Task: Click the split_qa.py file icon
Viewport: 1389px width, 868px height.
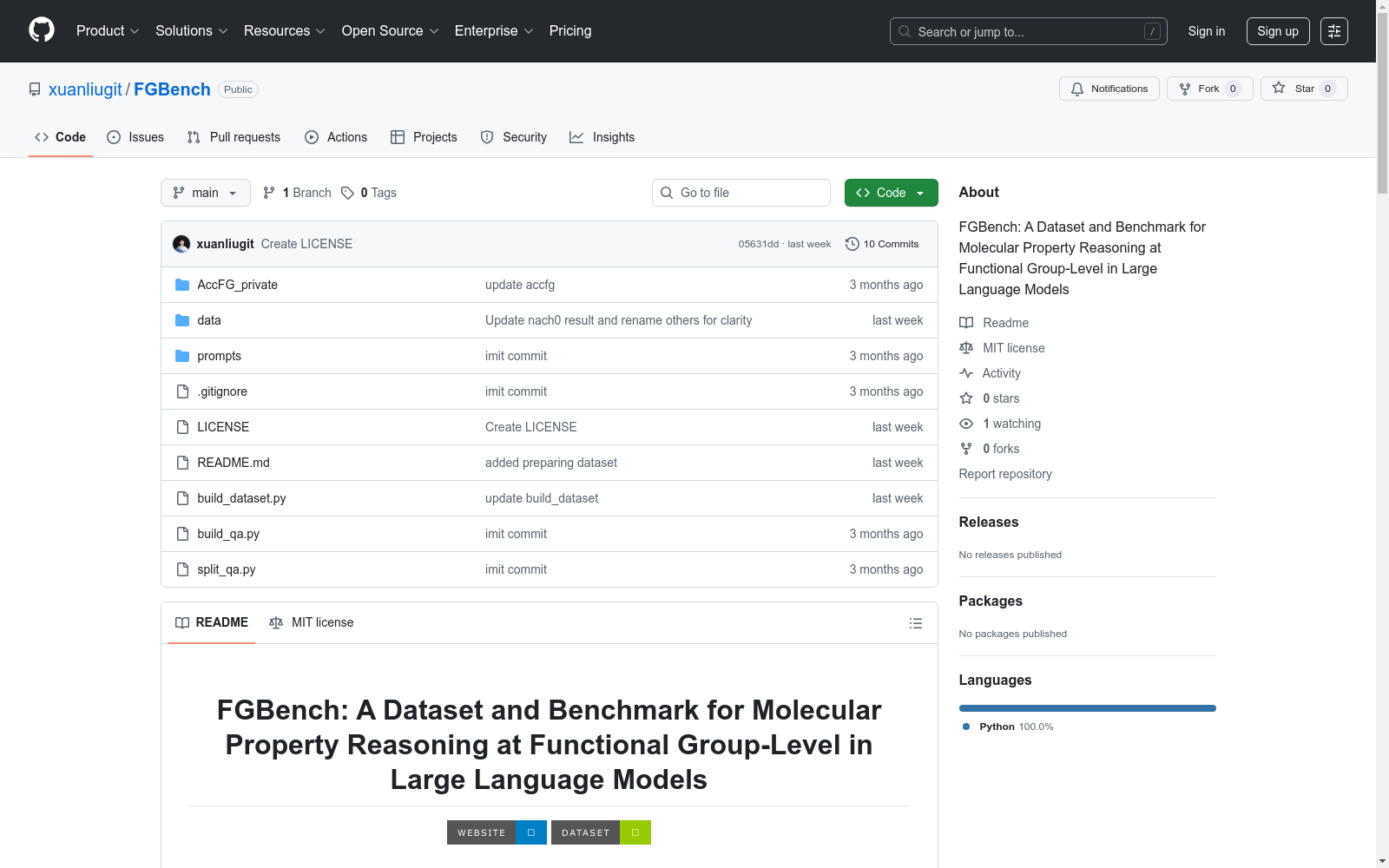Action: [182, 569]
